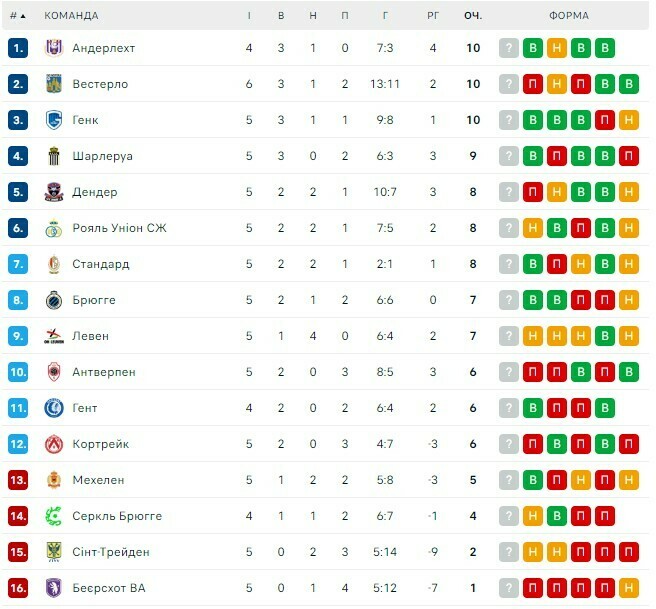The width and height of the screenshot is (656, 609).
Task: Click the Вестерло club crest
Action: coord(54,84)
